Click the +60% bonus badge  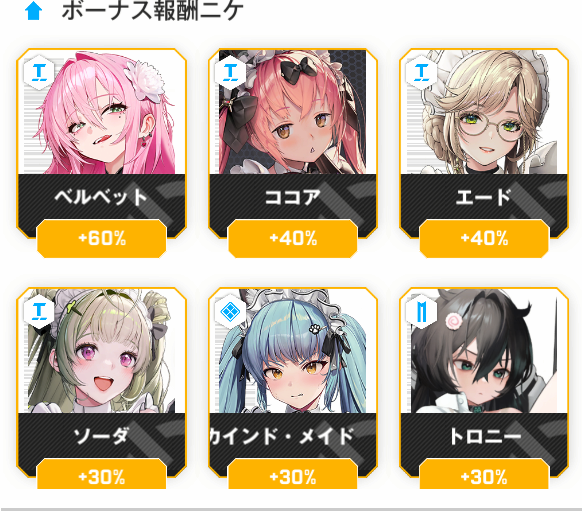click(102, 238)
